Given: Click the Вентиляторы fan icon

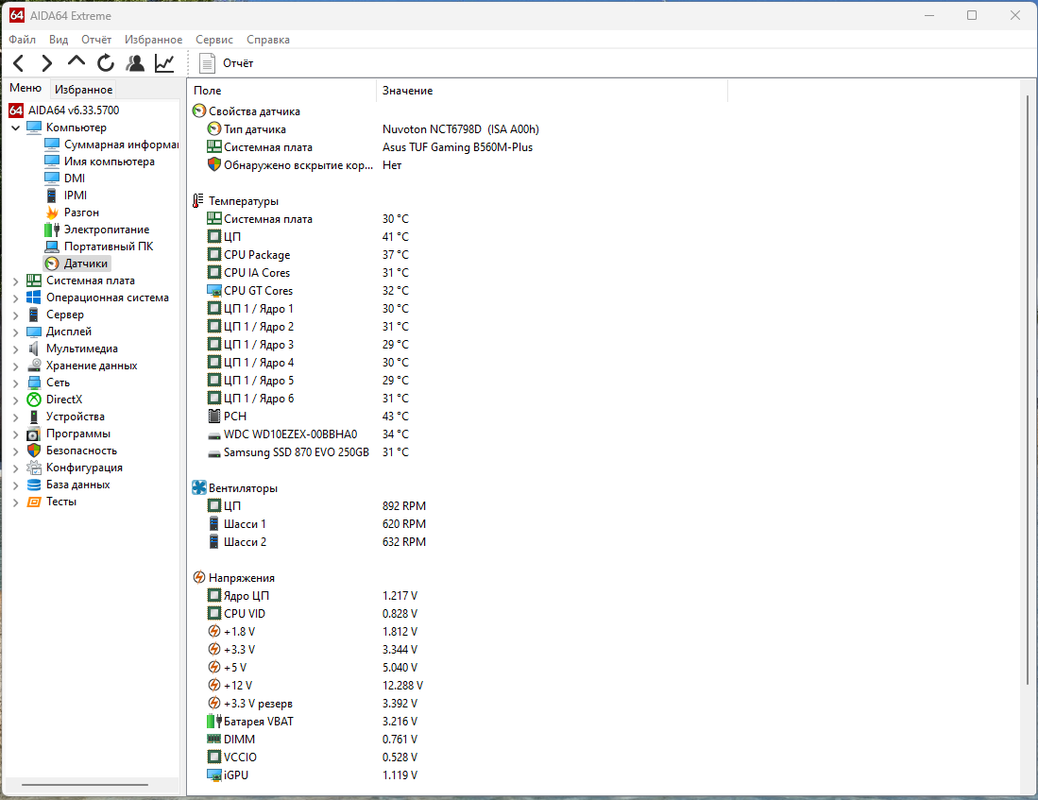Looking at the screenshot, I should [x=199, y=488].
